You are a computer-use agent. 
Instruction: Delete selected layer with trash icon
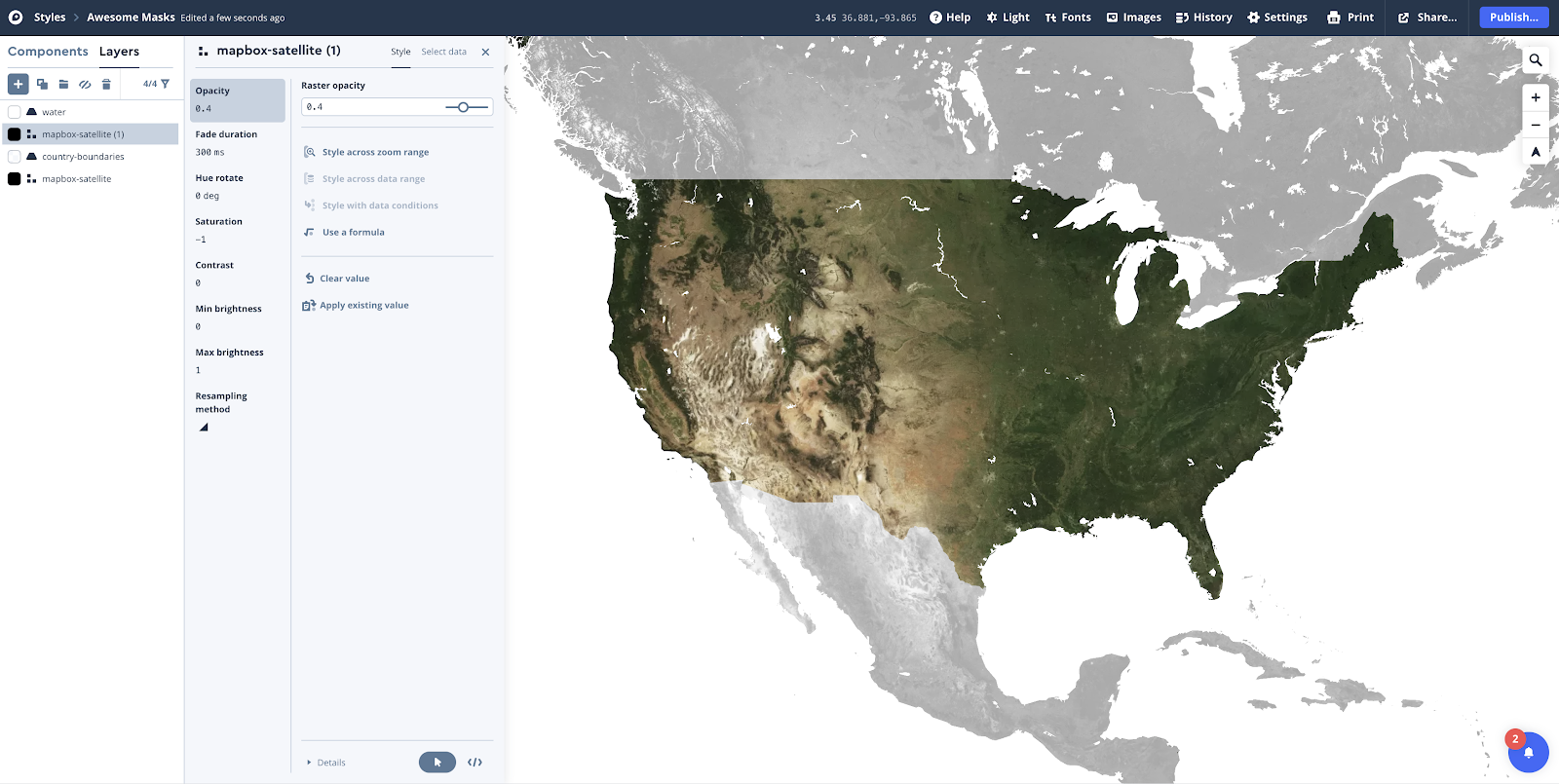click(x=106, y=84)
